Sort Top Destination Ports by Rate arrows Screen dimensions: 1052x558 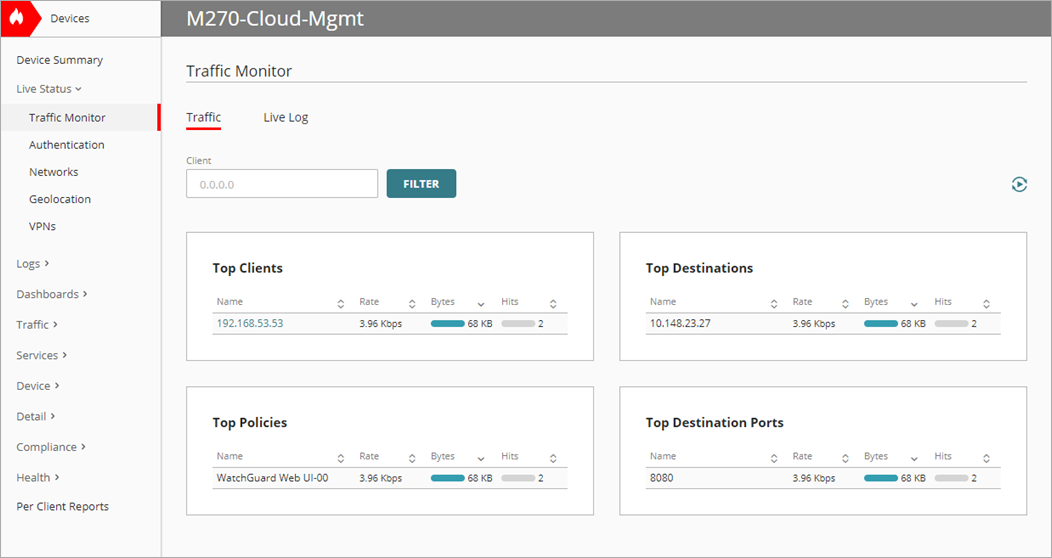[x=845, y=459]
